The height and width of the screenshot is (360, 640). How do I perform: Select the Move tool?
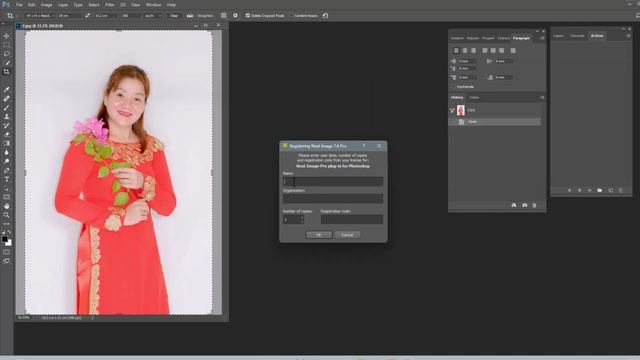pyautogui.click(x=7, y=36)
